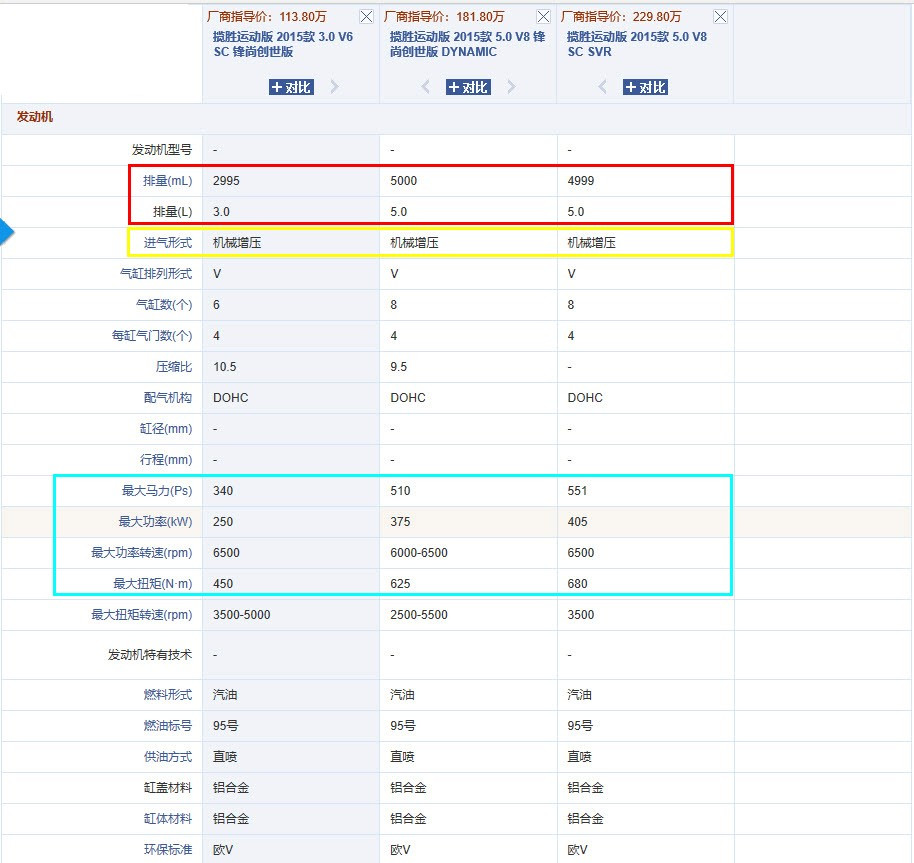The image size is (914, 863).
Task: Select the 最大功率转速(rpm) label
Action: tap(142, 552)
